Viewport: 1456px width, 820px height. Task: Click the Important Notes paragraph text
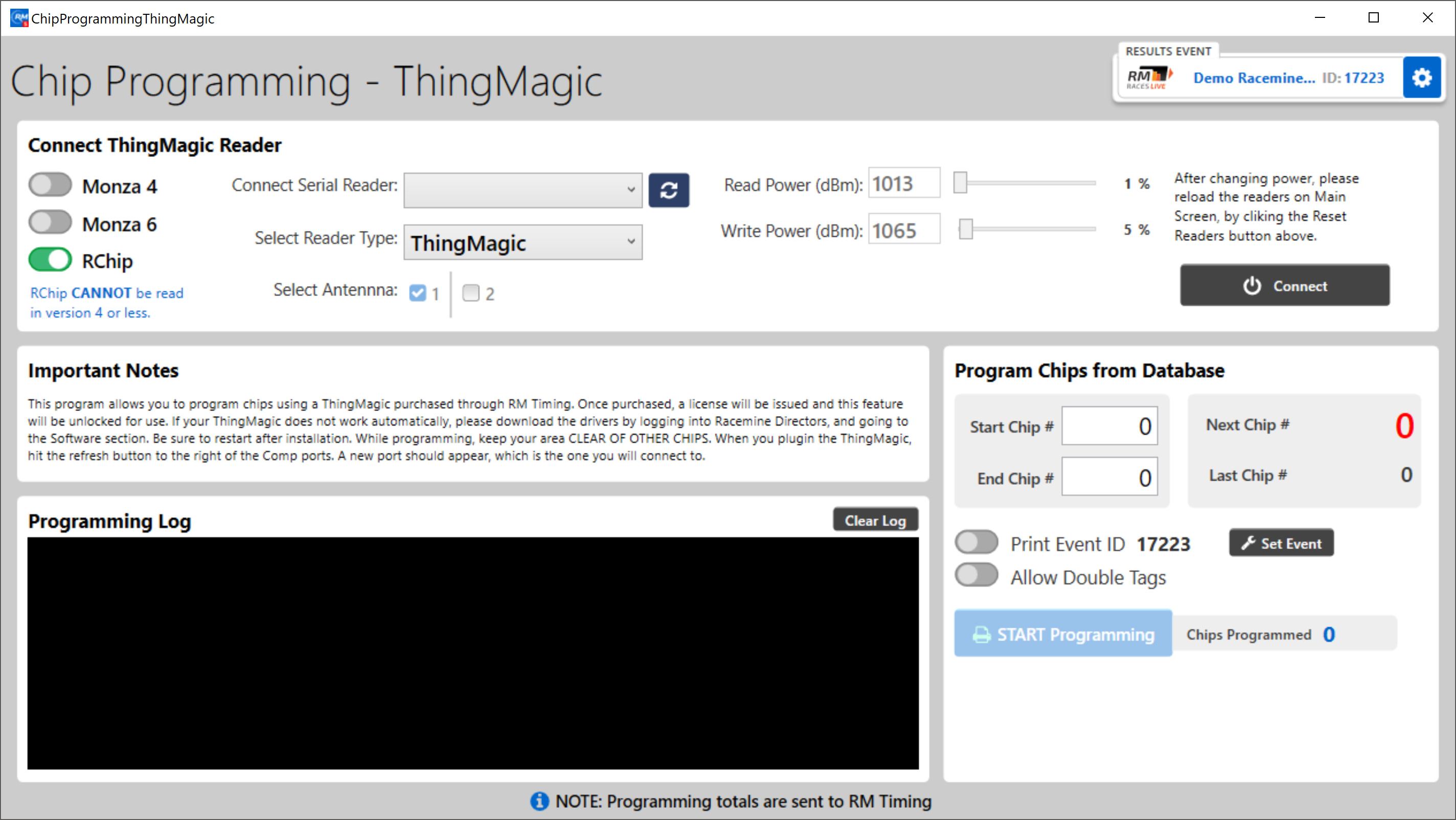pyautogui.click(x=469, y=429)
